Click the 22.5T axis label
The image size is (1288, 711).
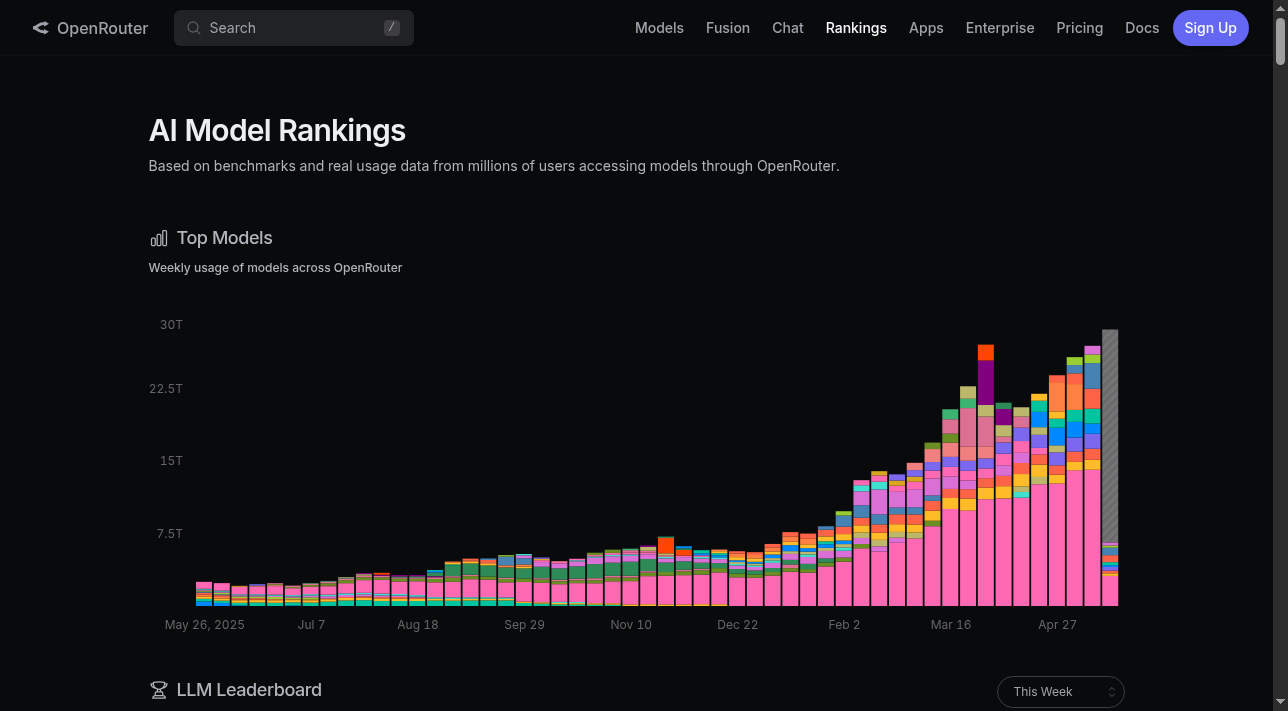coord(166,388)
